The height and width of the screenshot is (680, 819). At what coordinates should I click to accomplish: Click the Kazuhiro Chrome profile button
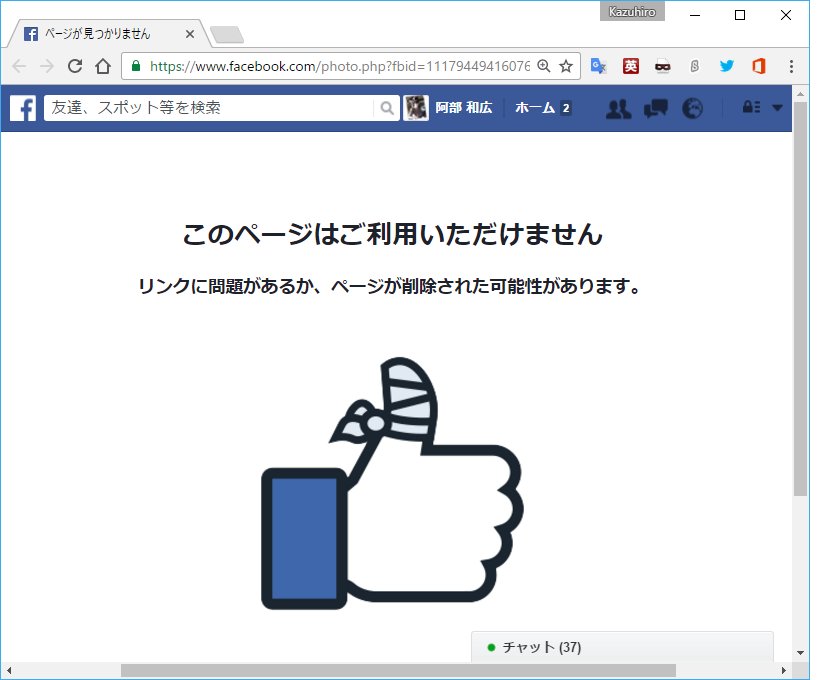[x=632, y=11]
